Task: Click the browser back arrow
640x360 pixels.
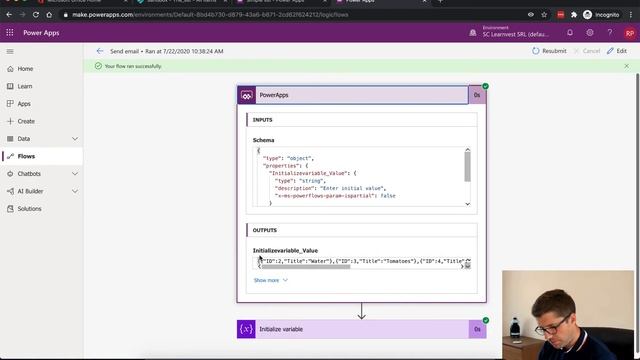Action: pyautogui.click(x=9, y=15)
